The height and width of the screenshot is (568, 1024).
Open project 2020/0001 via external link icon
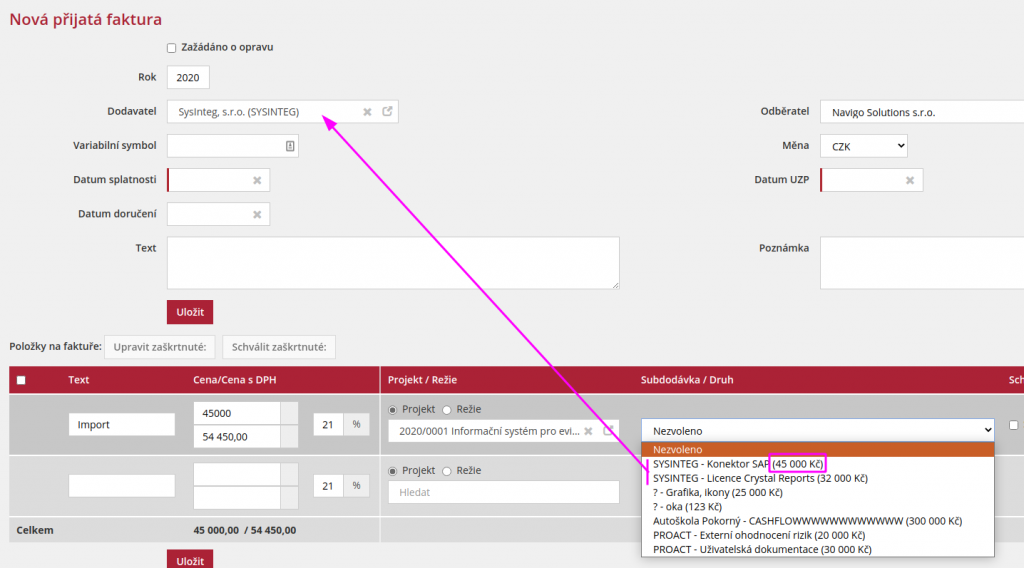click(x=607, y=431)
